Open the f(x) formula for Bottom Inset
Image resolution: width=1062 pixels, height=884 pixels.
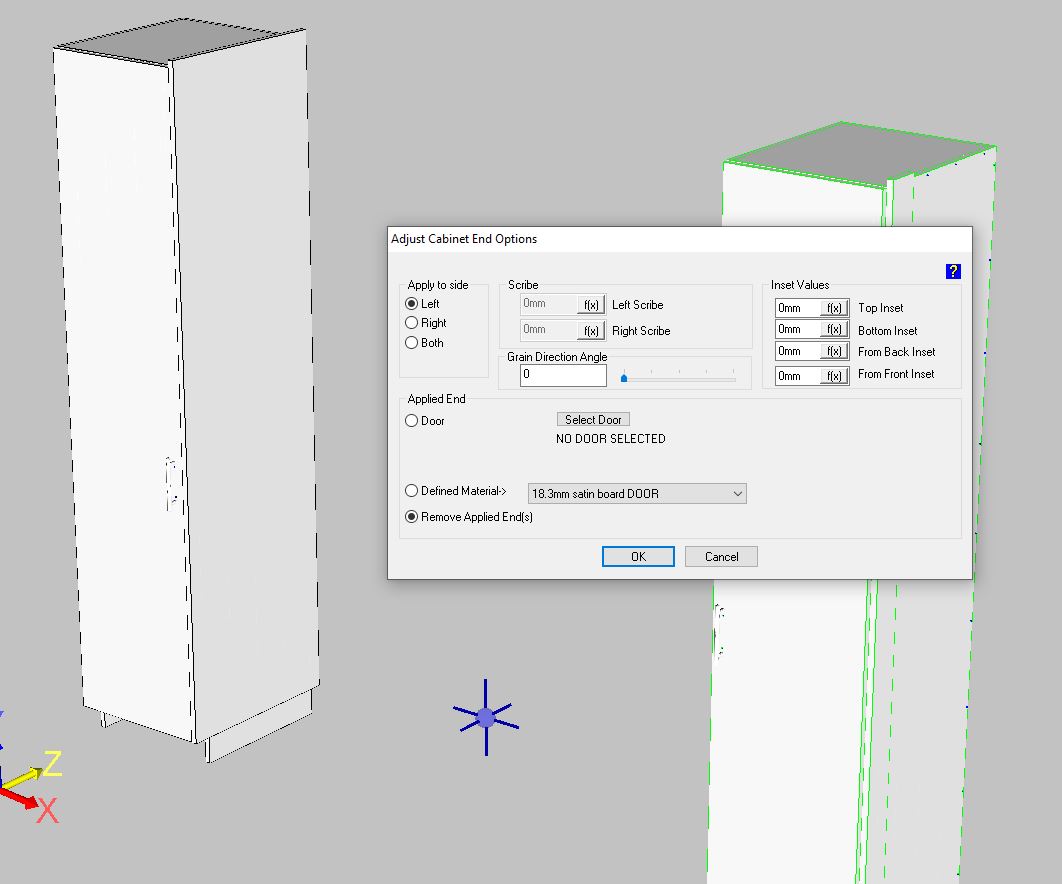pyautogui.click(x=834, y=330)
